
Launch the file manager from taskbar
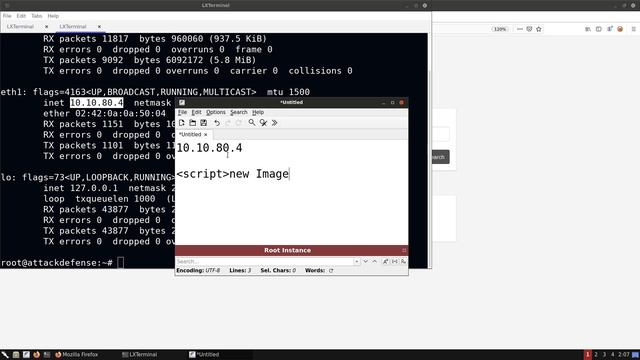click(16, 355)
